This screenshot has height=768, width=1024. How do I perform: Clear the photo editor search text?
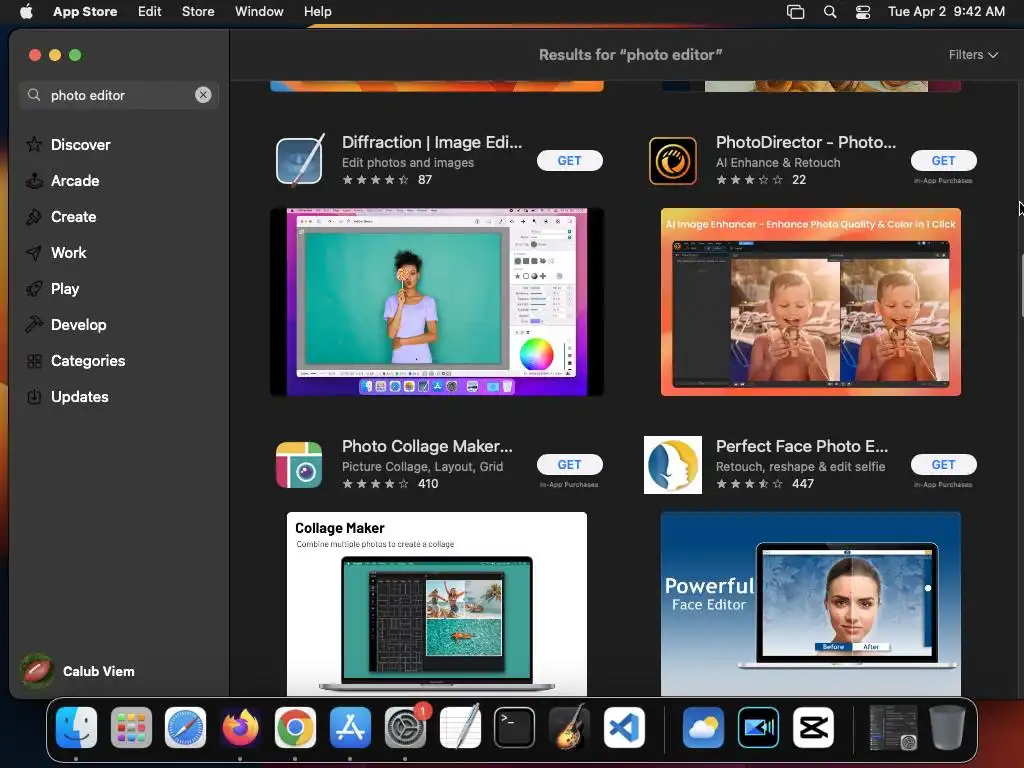[203, 95]
